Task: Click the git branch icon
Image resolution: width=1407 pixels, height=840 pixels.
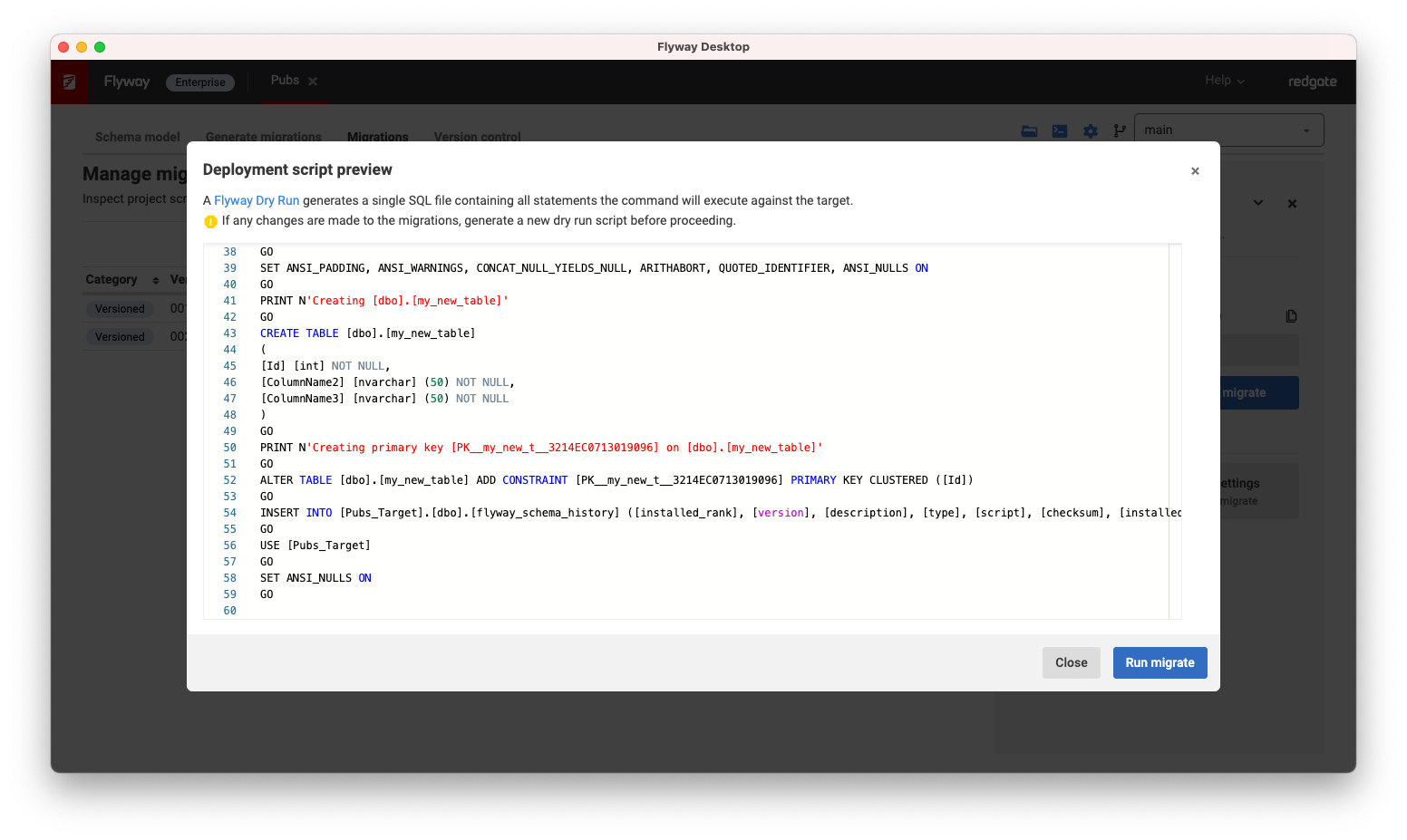Action: (1120, 131)
